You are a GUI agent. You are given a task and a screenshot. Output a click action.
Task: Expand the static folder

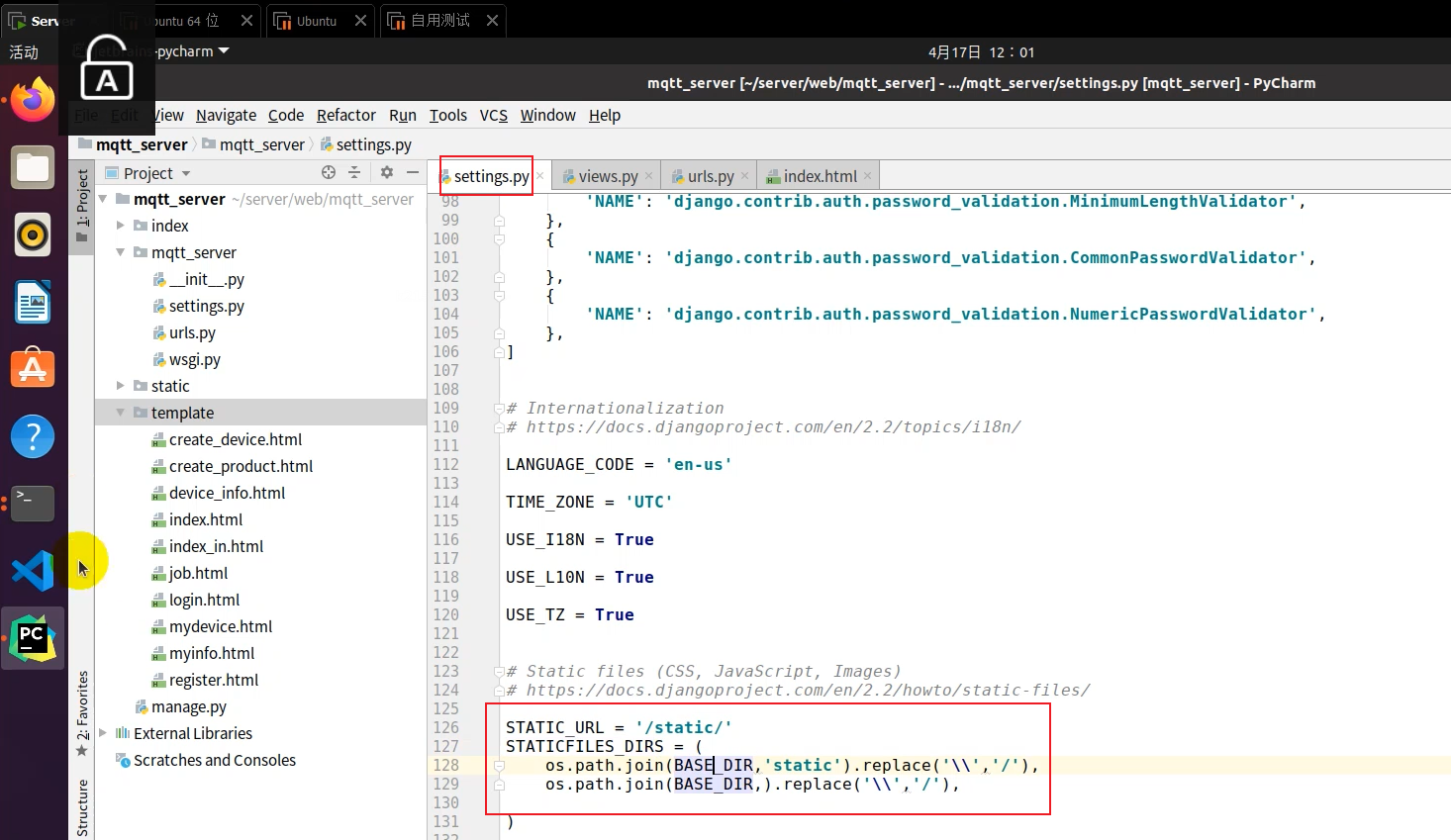click(121, 386)
